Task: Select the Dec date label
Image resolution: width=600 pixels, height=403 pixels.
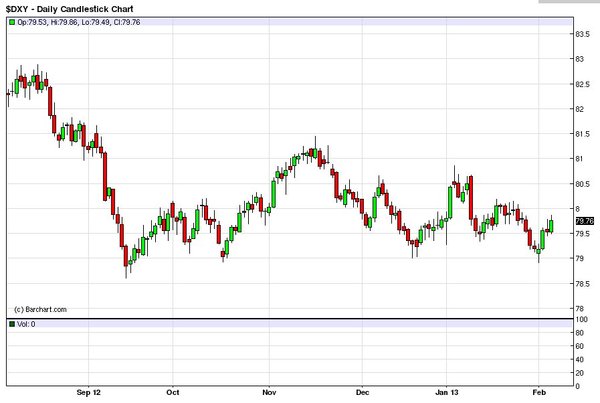Action: click(362, 394)
